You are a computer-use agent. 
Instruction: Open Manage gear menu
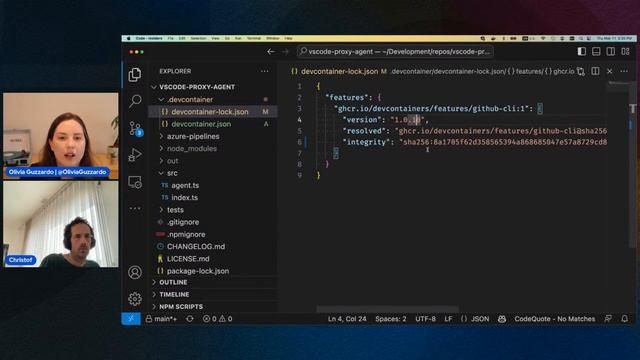135,299
